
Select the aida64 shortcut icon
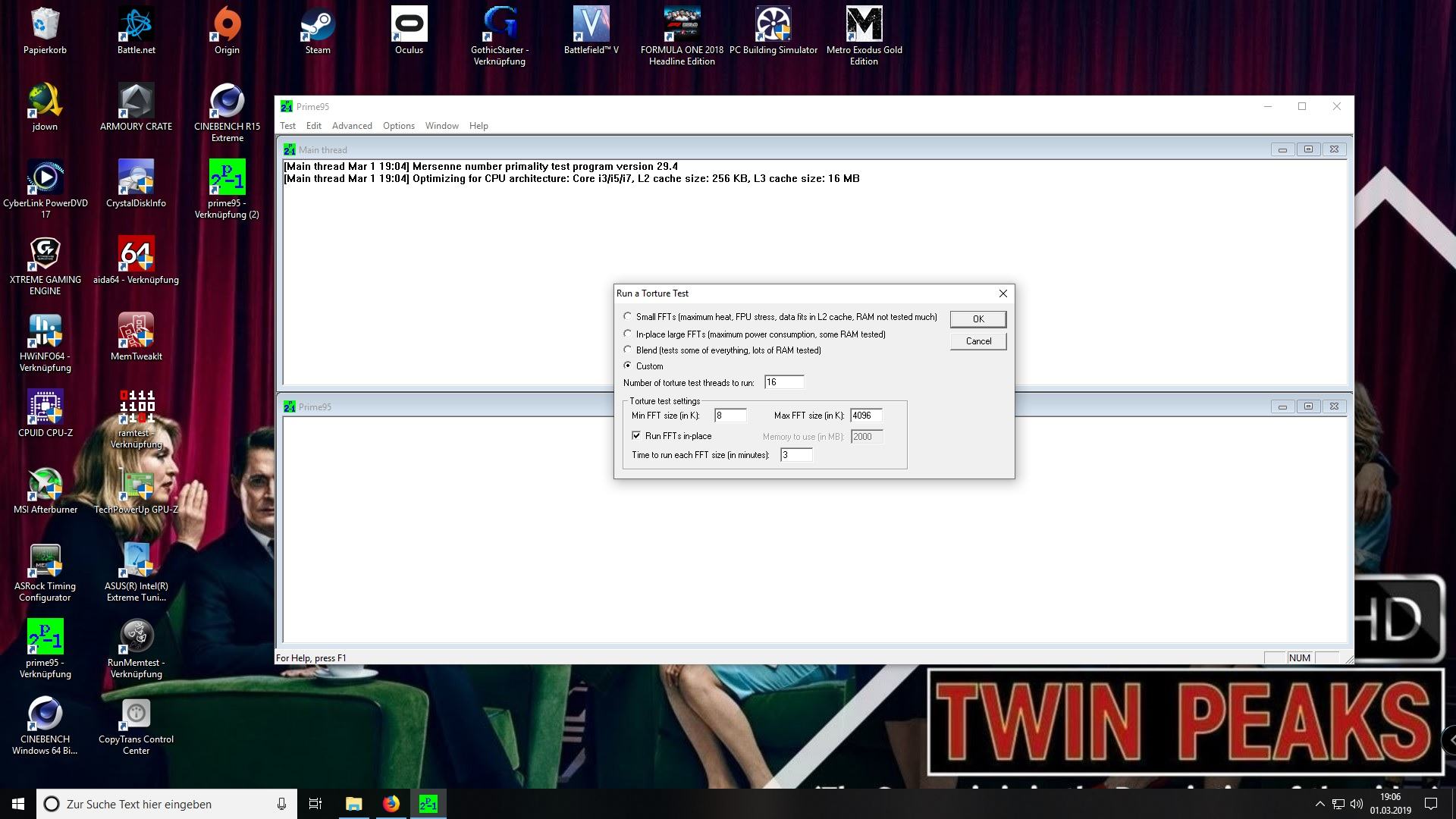(136, 261)
